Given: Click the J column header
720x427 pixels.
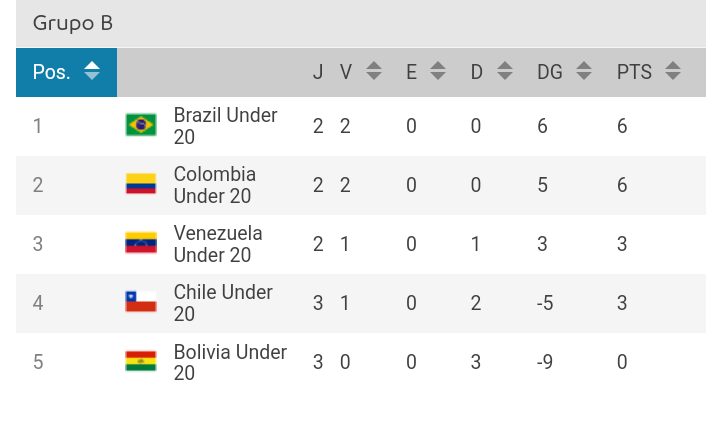Looking at the screenshot, I should pyautogui.click(x=318, y=72).
